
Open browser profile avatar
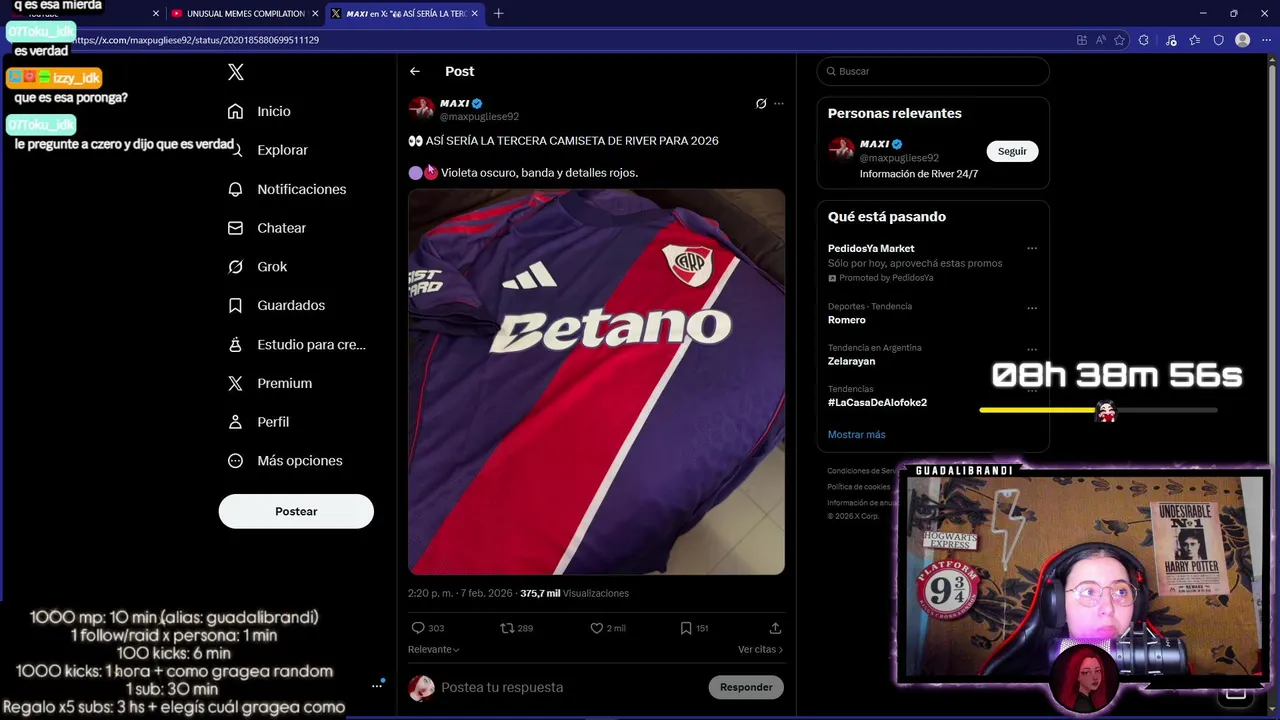pyautogui.click(x=1243, y=40)
